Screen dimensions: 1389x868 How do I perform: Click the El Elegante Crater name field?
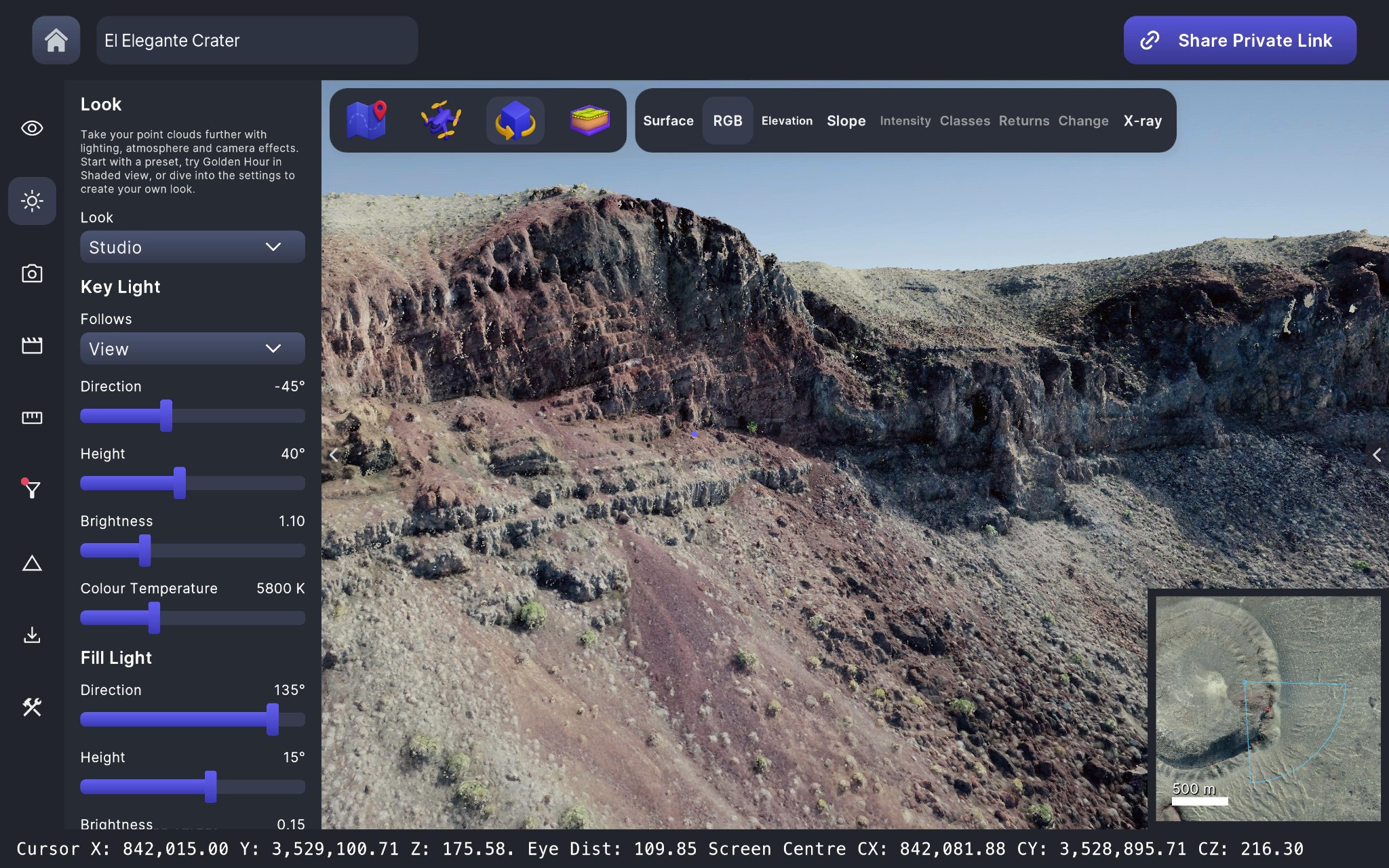tap(257, 41)
